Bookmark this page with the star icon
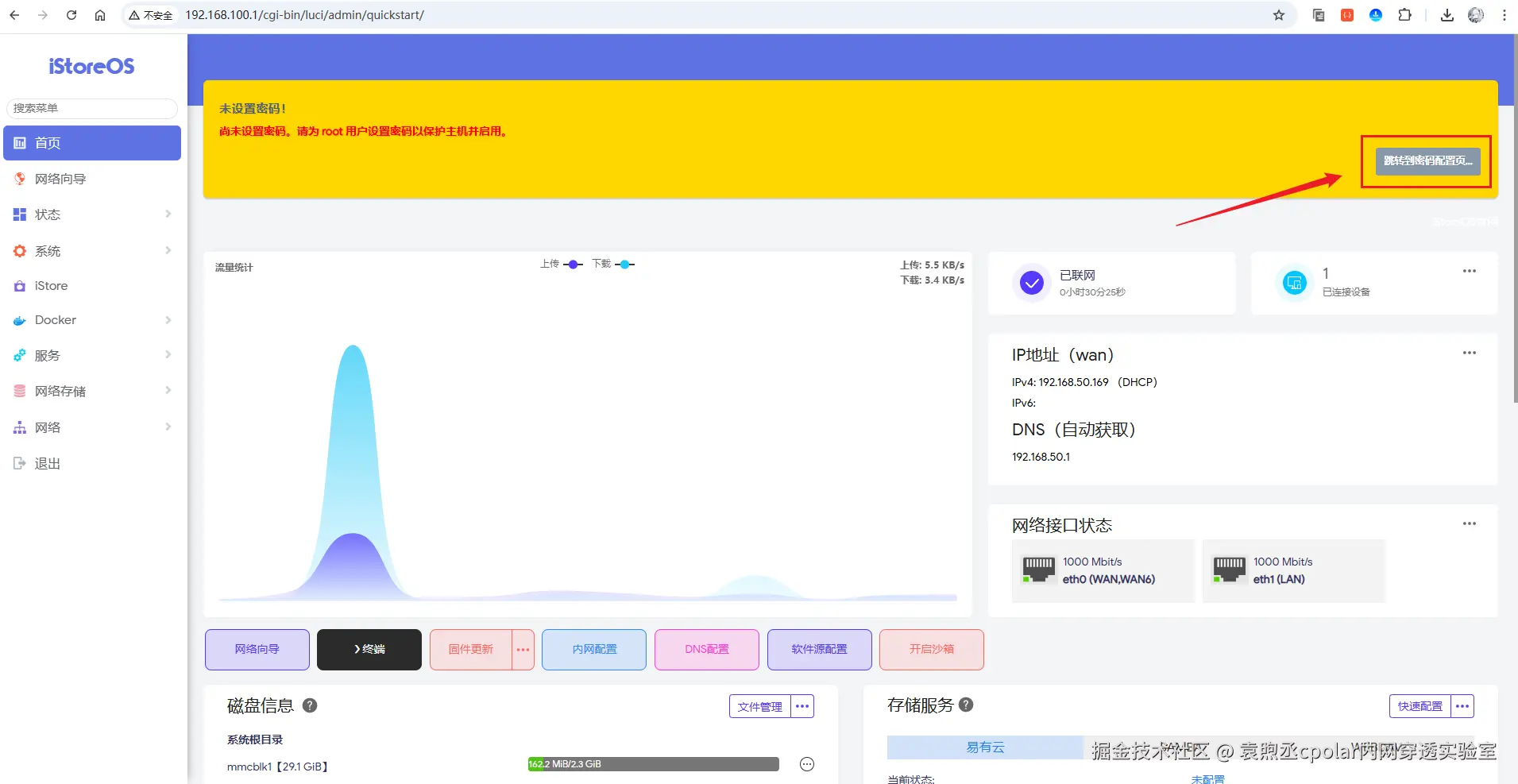1518x784 pixels. [x=1279, y=15]
